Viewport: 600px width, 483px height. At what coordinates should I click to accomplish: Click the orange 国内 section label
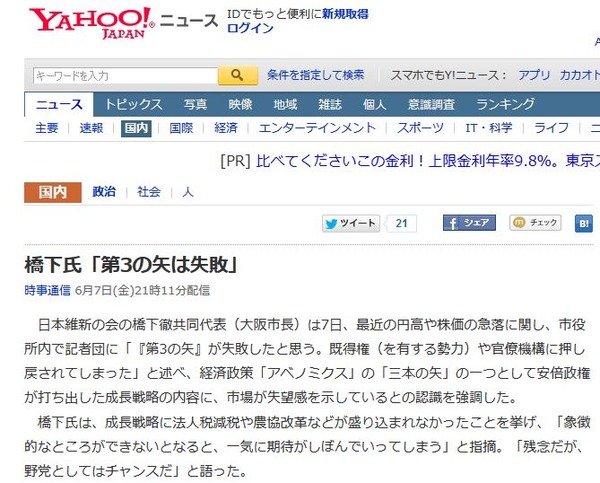(53, 192)
